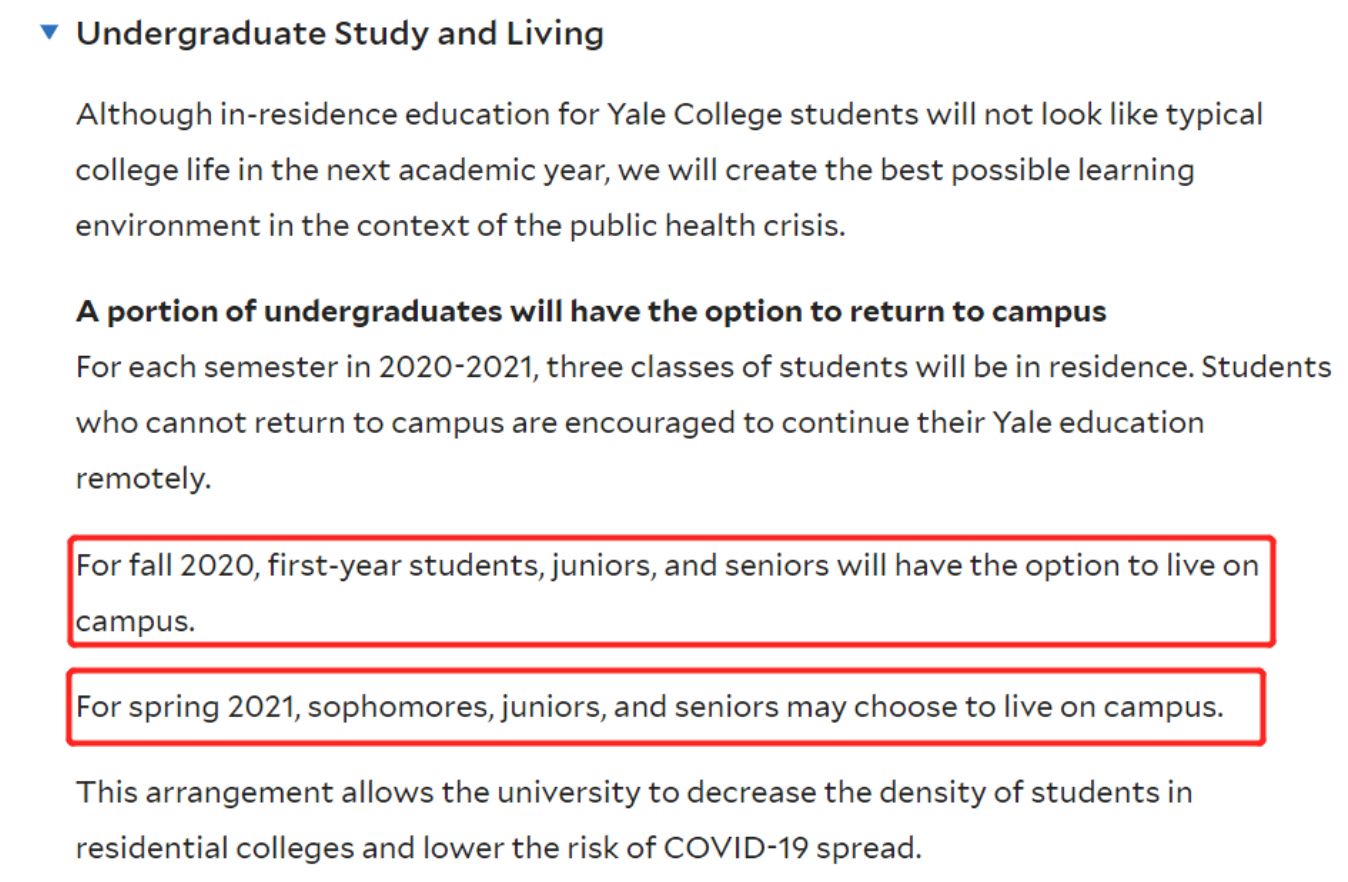Click the phrase 'best possible learning'
This screenshot has width=1348, height=882.
[1036, 170]
